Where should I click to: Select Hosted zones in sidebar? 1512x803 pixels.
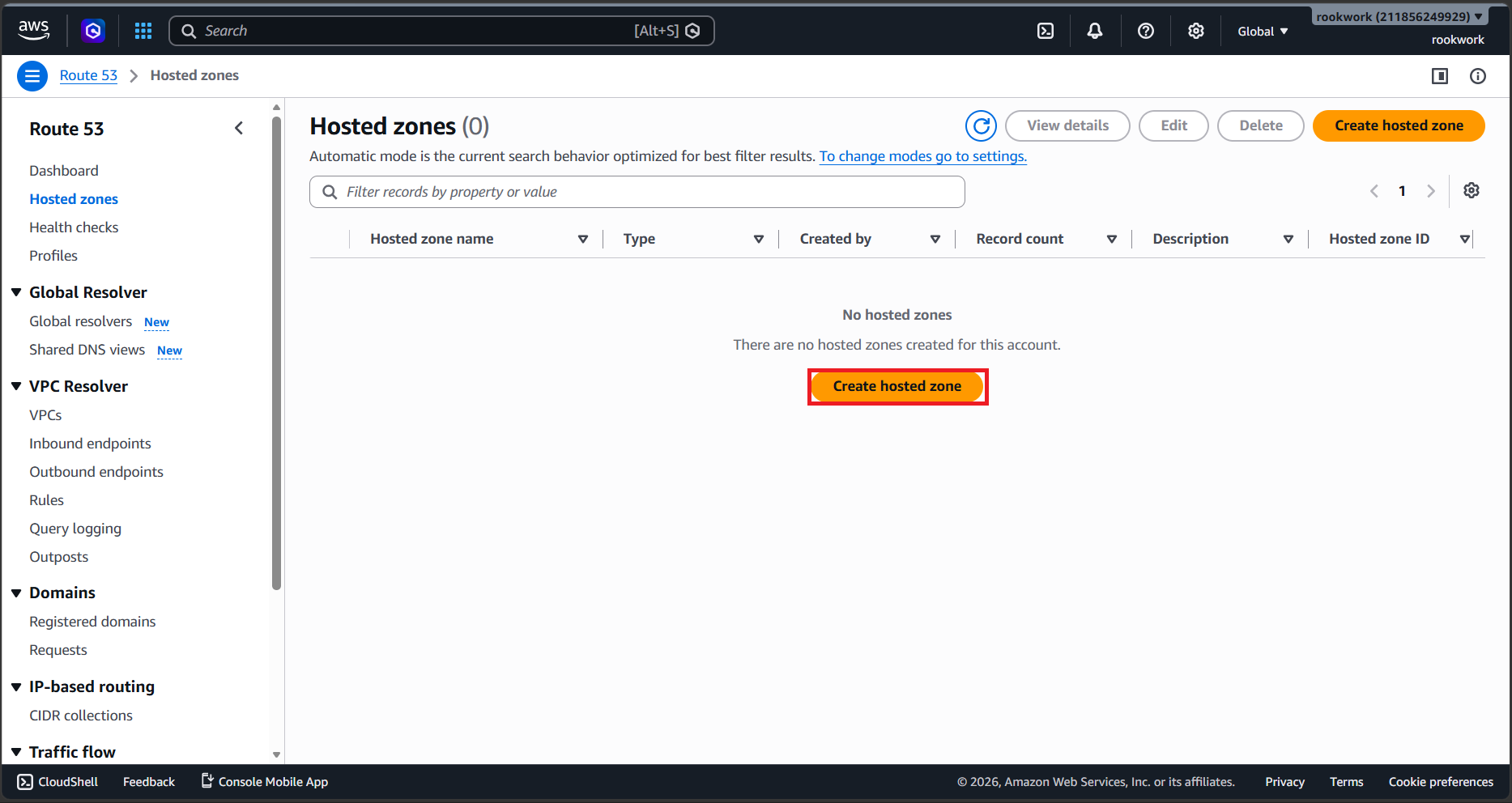74,199
